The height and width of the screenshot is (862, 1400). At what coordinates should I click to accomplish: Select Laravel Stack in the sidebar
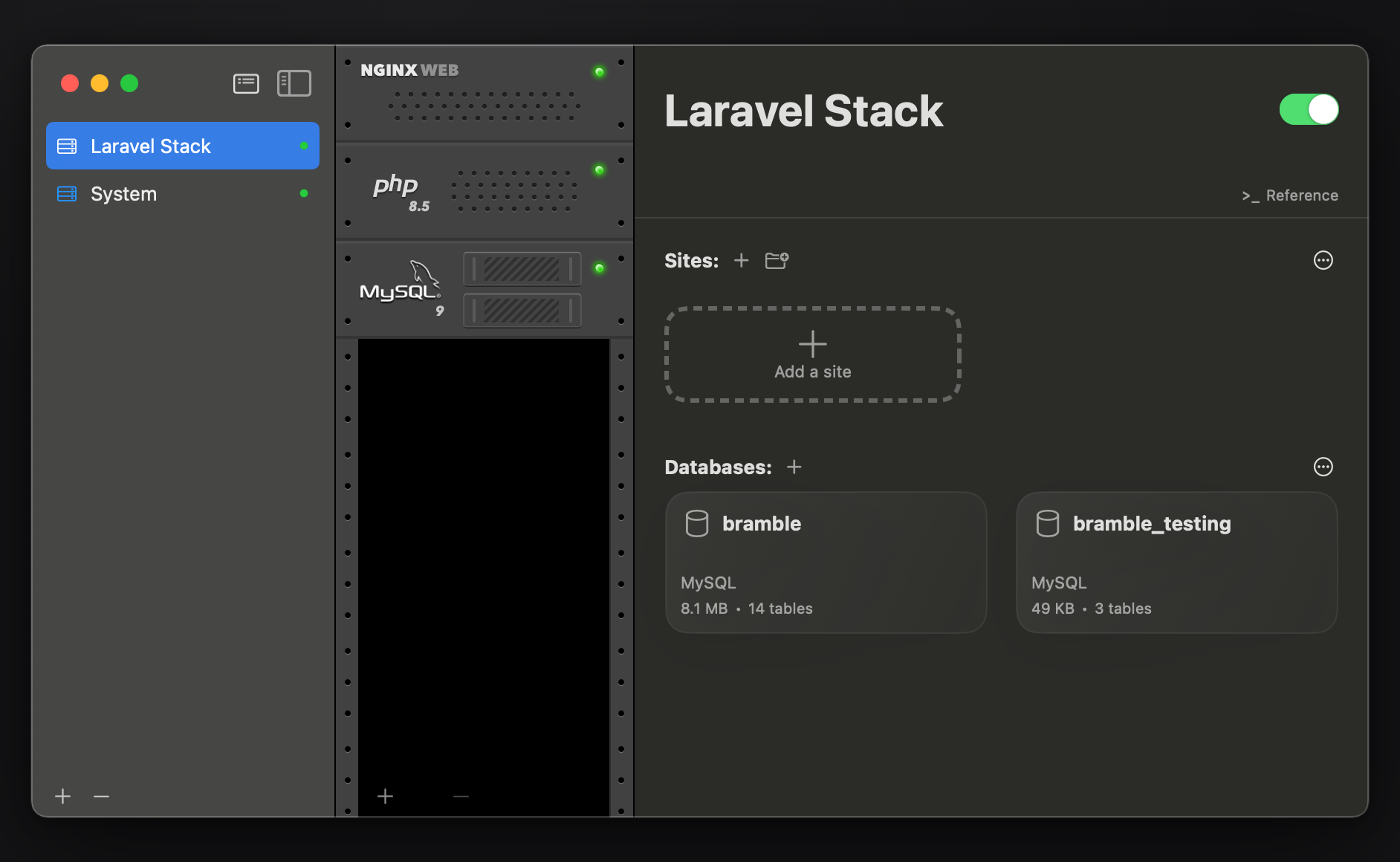(x=183, y=146)
